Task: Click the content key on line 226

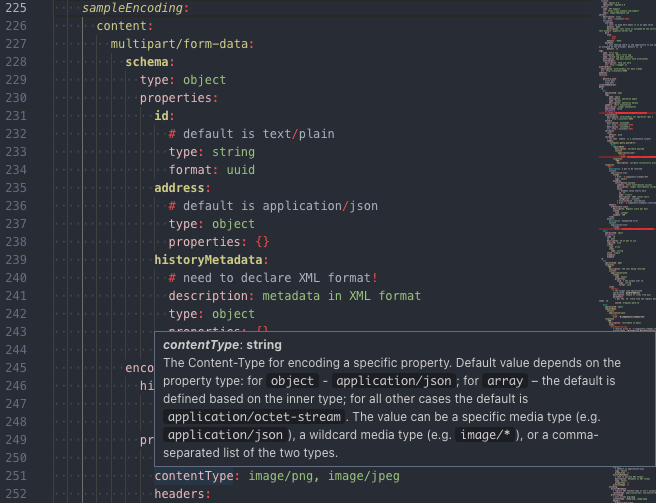Action: point(122,26)
